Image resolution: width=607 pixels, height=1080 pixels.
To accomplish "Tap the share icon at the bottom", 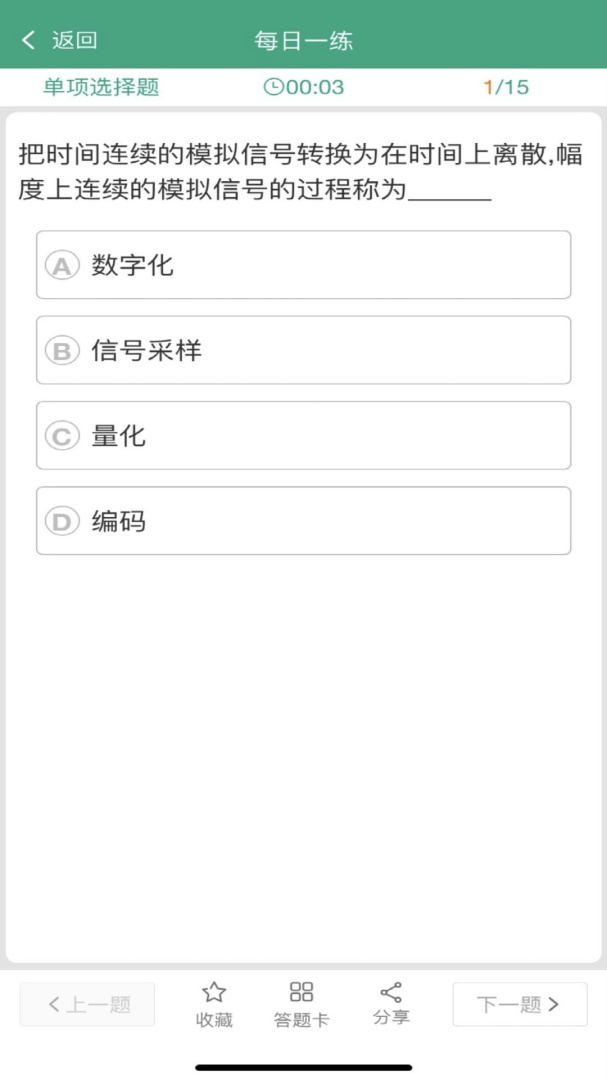I will point(389,992).
